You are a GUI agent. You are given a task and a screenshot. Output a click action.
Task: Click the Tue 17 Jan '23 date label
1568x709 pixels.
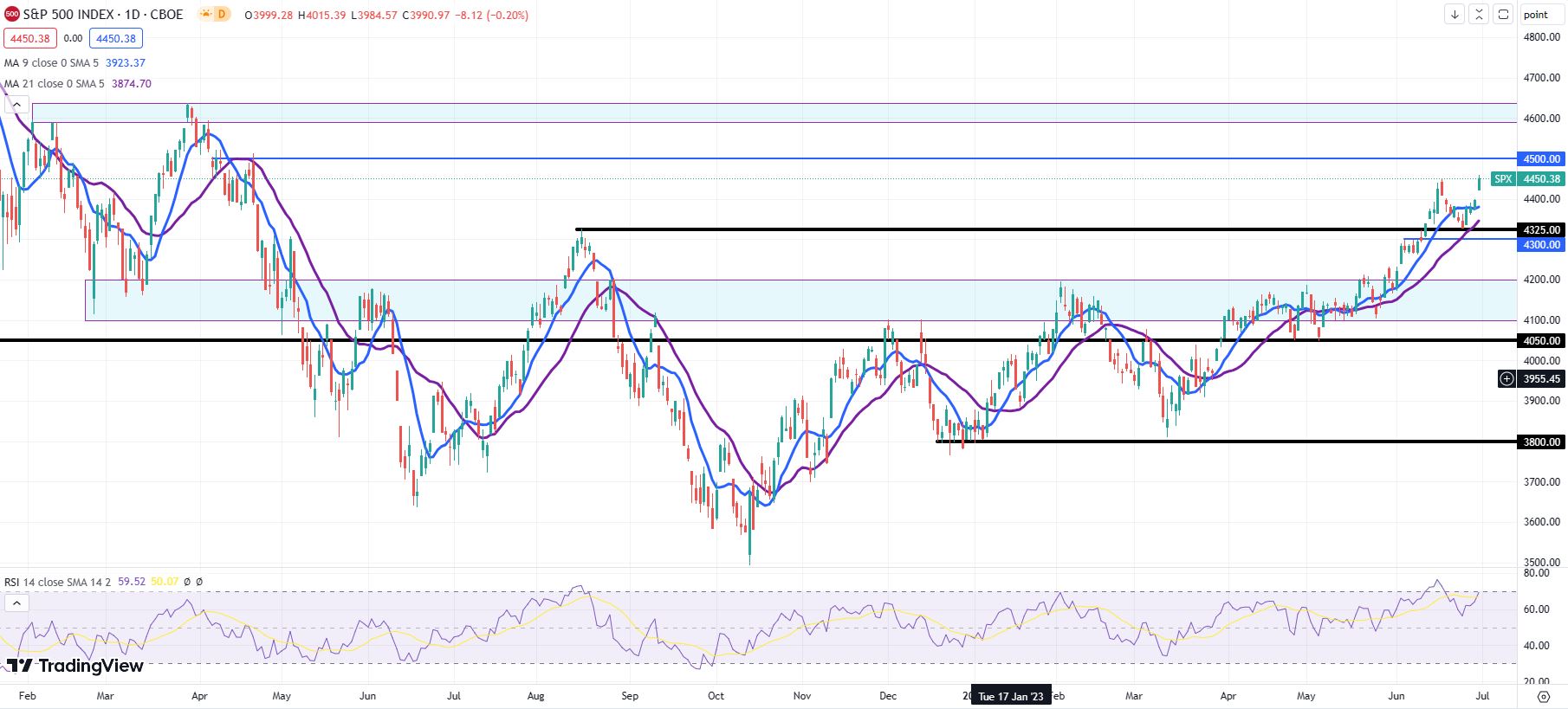tap(1011, 696)
